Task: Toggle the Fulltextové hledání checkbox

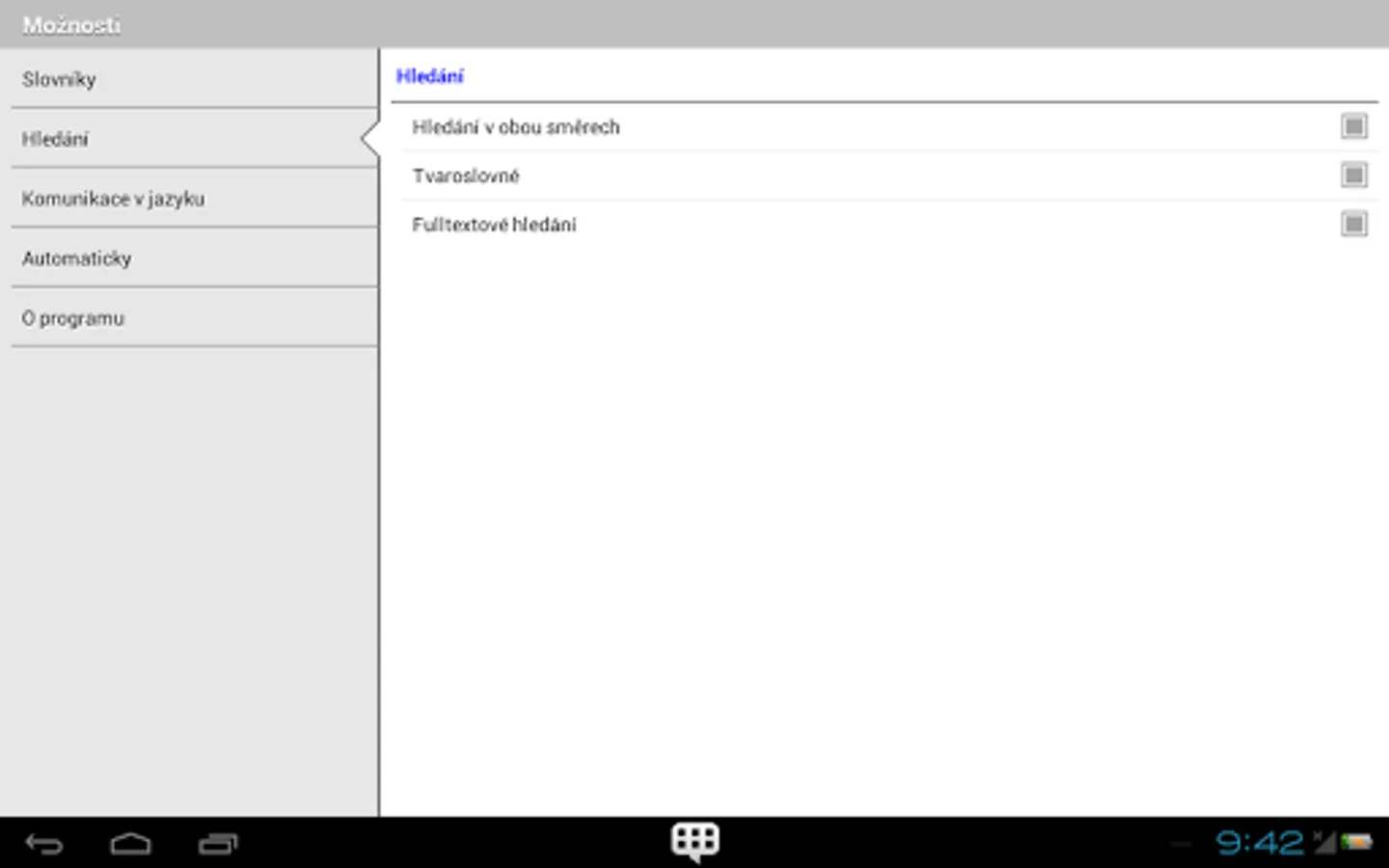Action: point(1354,224)
